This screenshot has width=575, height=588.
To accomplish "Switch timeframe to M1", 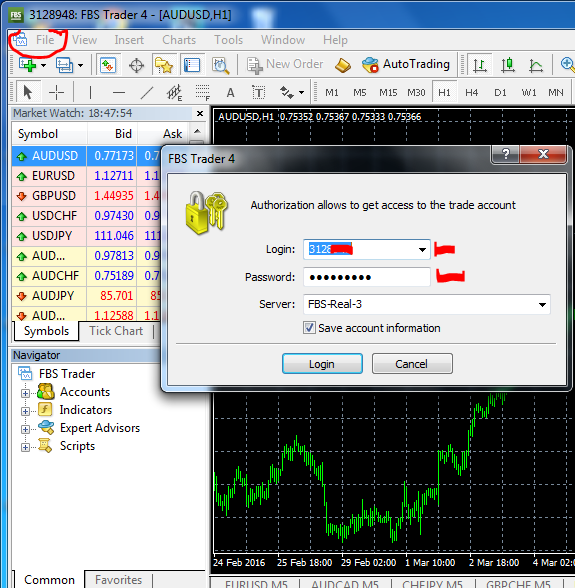I will [332, 92].
